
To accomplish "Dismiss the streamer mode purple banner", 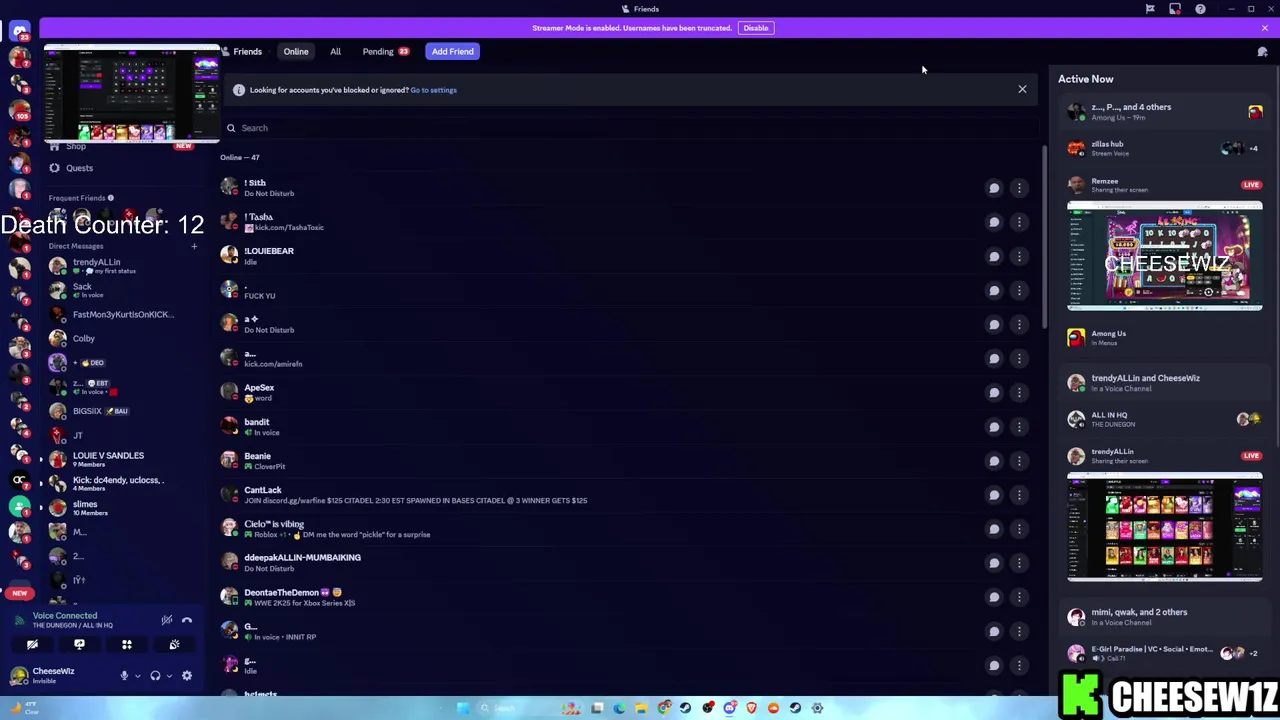I will (1264, 28).
